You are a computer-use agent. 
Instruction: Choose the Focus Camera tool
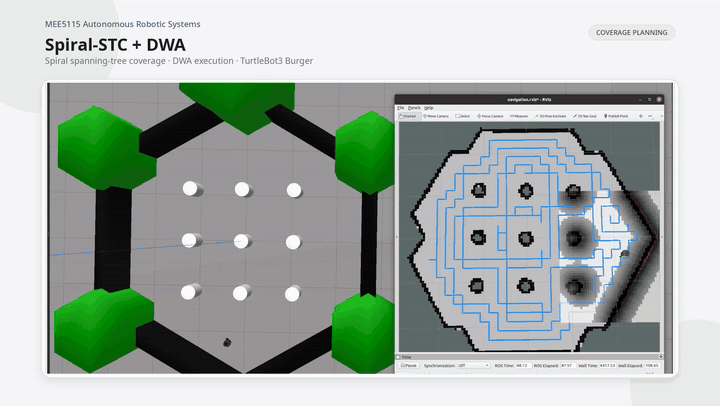pyautogui.click(x=490, y=116)
